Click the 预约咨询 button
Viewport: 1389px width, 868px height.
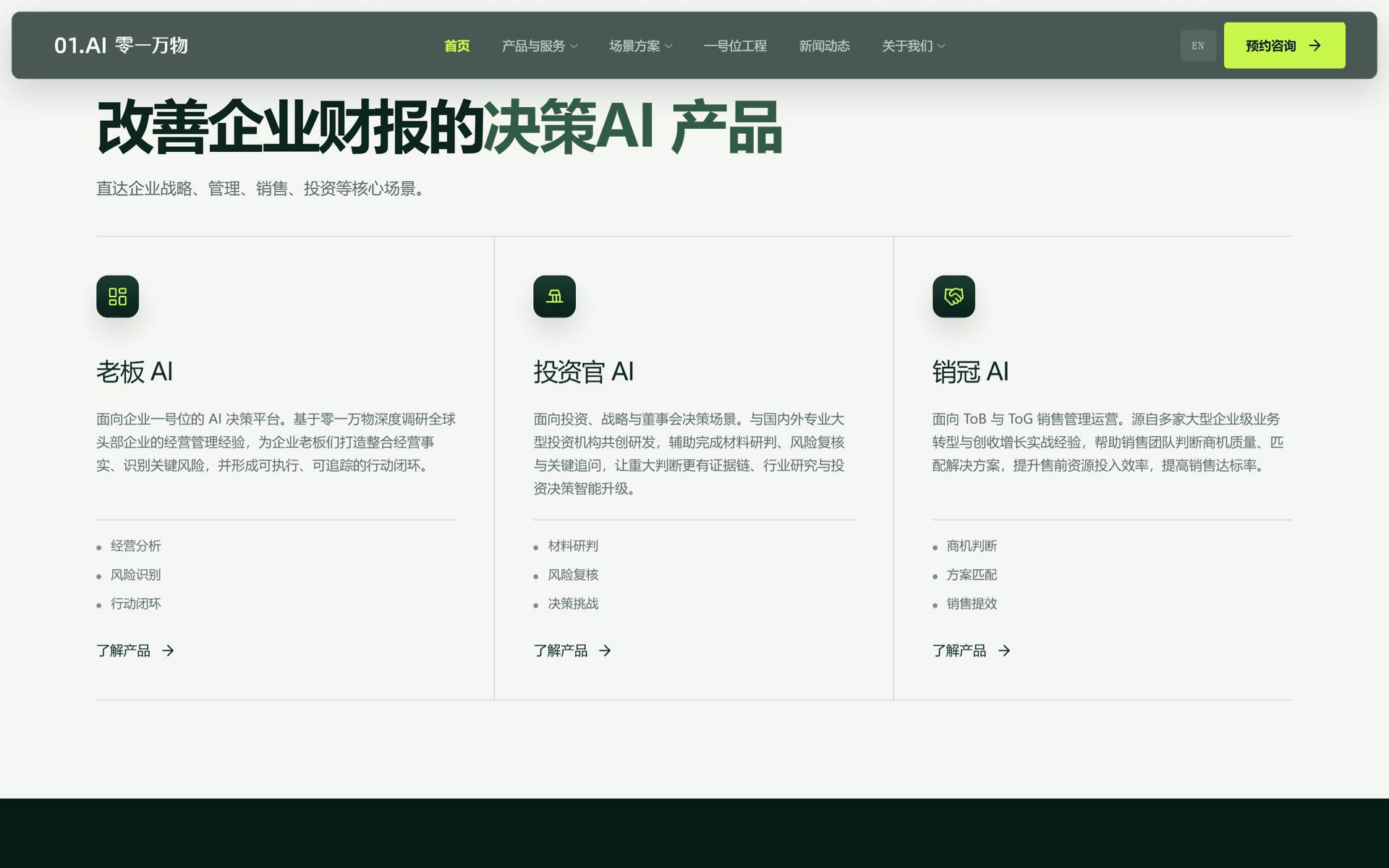coord(1284,46)
